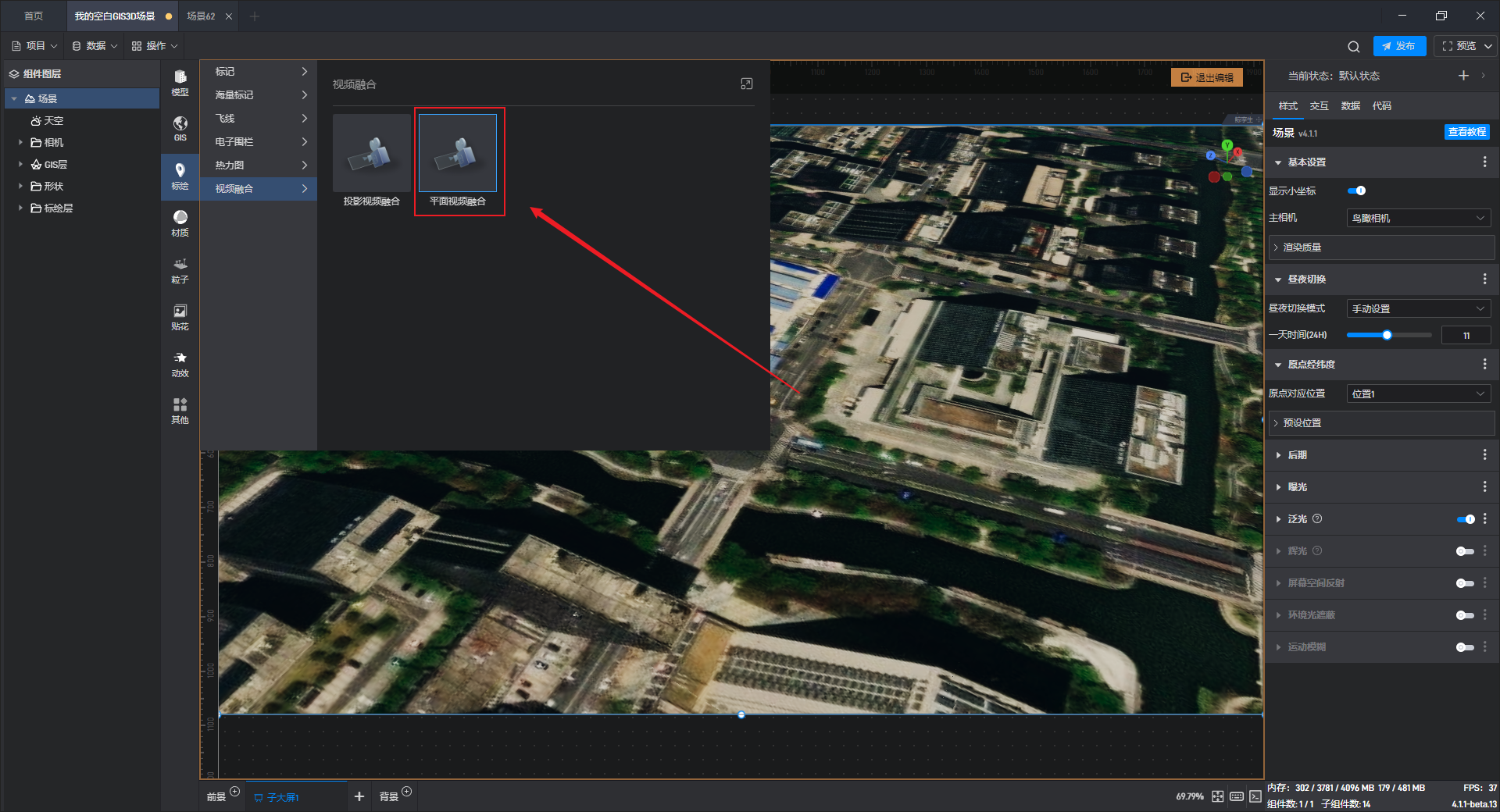This screenshot has height=812, width=1500.
Task: Open the 电子围栏 submenu
Action: click(x=259, y=141)
